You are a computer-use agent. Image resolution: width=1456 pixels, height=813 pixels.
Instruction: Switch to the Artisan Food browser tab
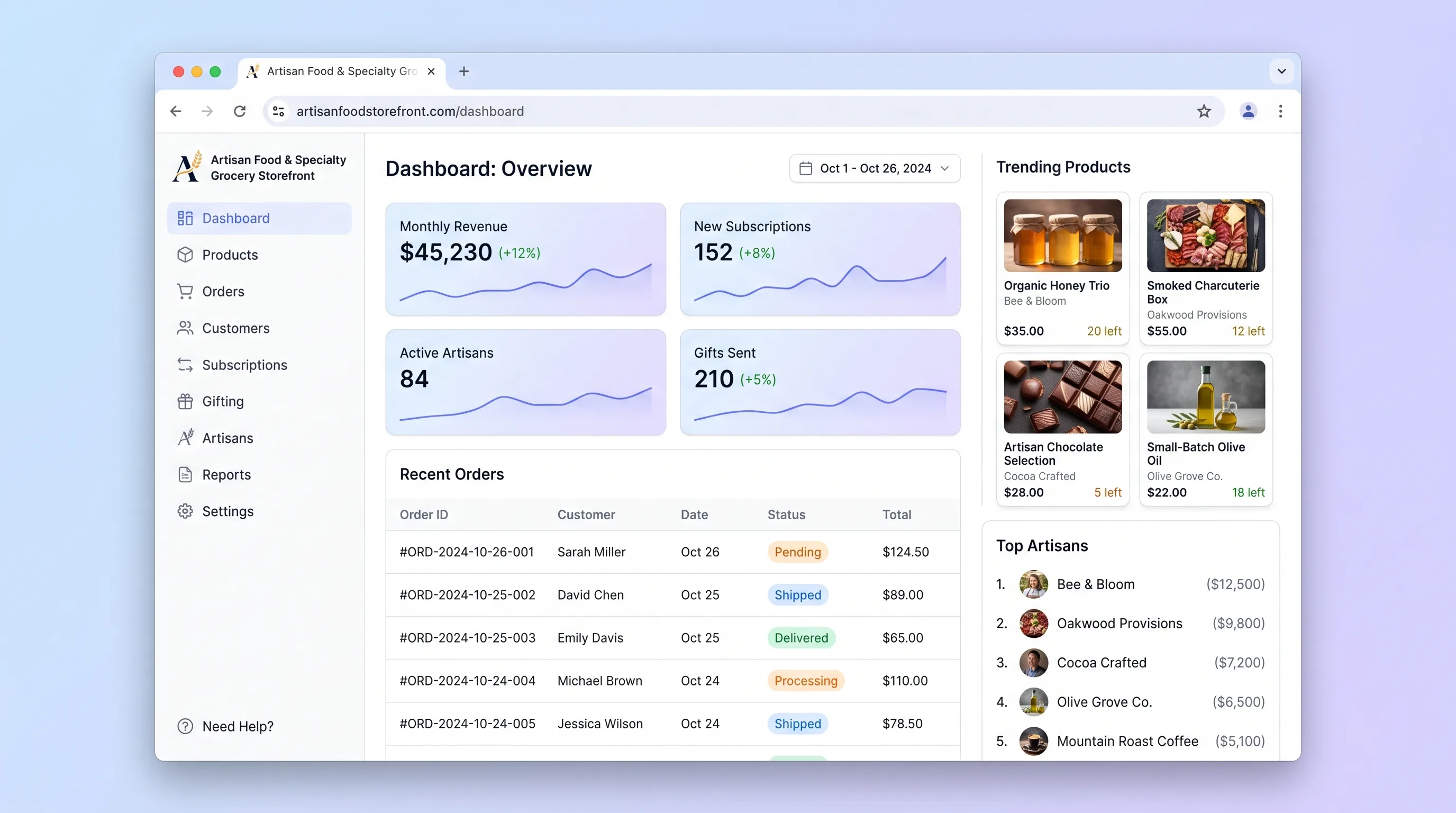tap(341, 73)
